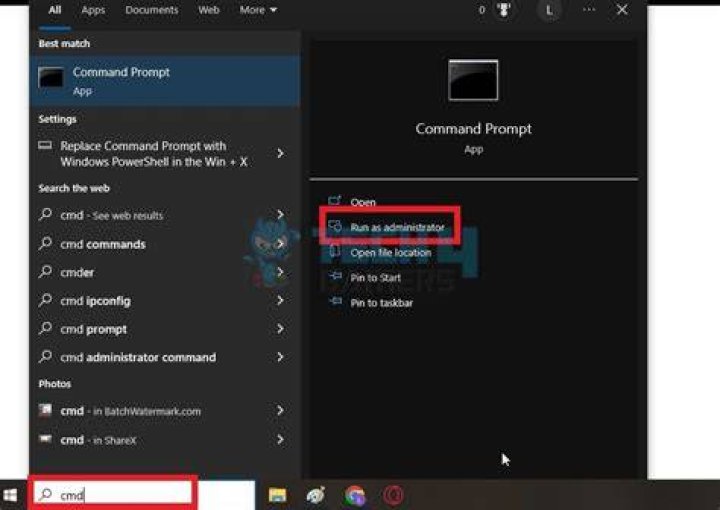Click Open in the Command Prompt actions
This screenshot has width=720, height=510.
[x=363, y=202]
